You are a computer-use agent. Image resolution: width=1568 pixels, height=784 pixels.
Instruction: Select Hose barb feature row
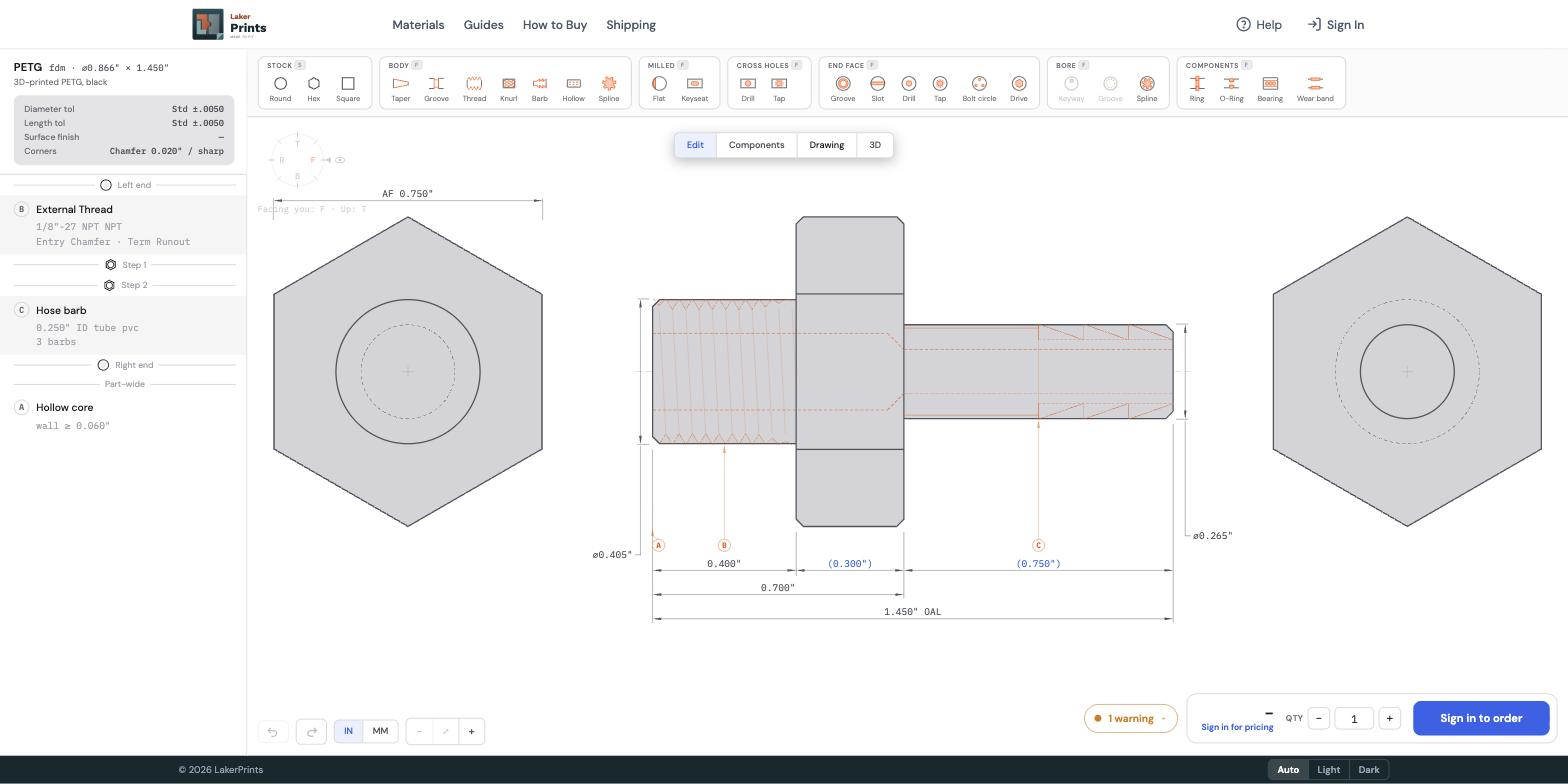(x=123, y=326)
